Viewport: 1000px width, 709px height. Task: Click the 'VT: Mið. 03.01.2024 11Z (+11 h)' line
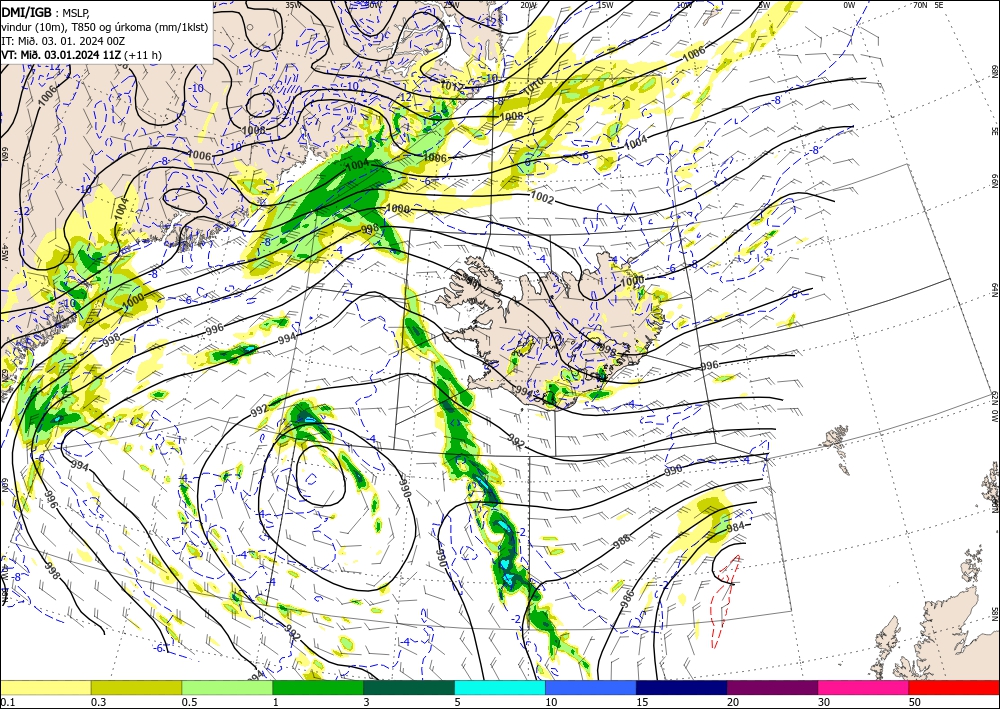(x=82, y=55)
